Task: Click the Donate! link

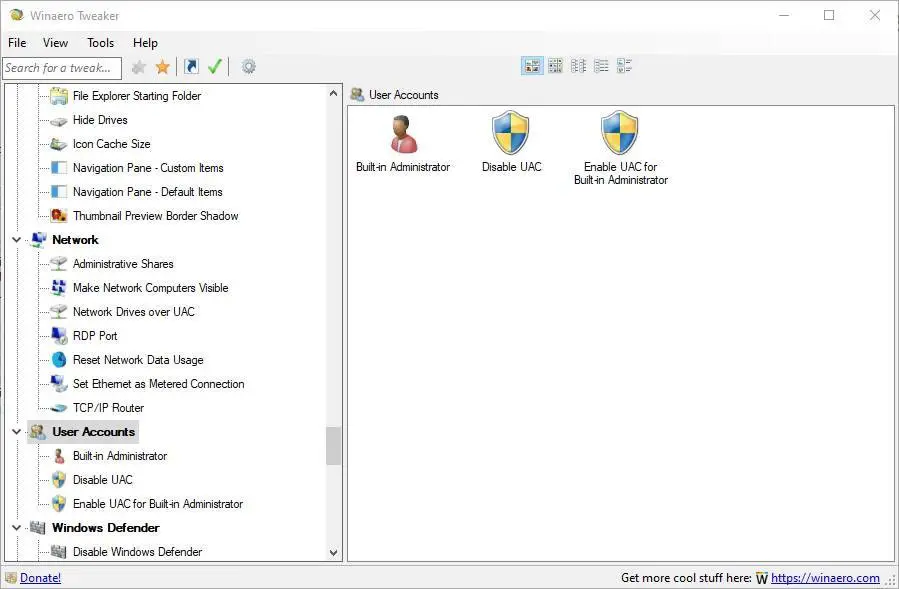Action: coord(40,578)
